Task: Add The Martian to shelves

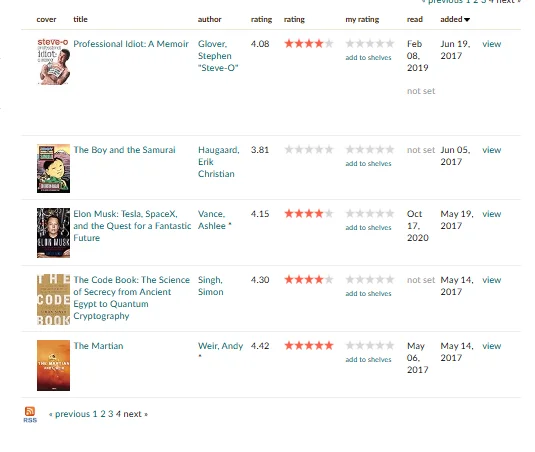Action: (x=368, y=360)
